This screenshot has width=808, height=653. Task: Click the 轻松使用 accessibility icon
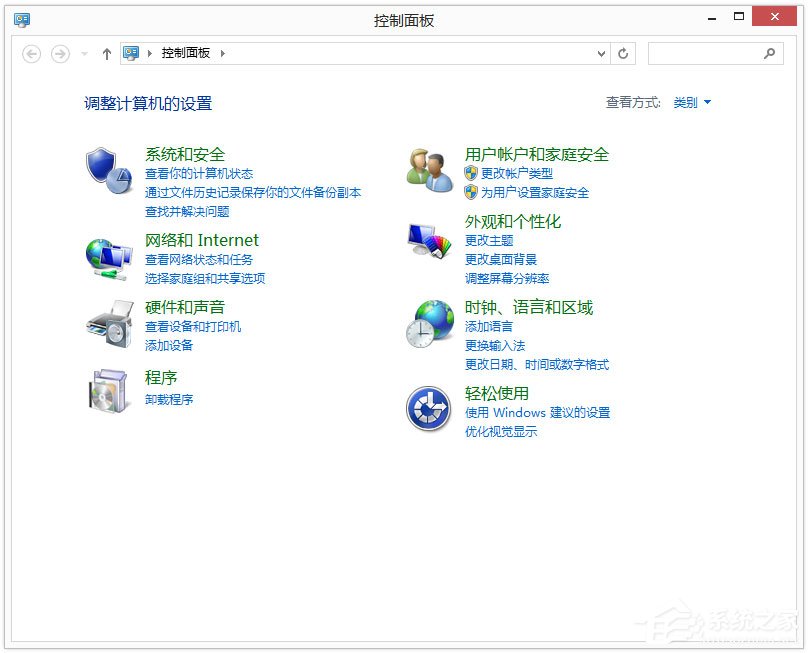(429, 408)
